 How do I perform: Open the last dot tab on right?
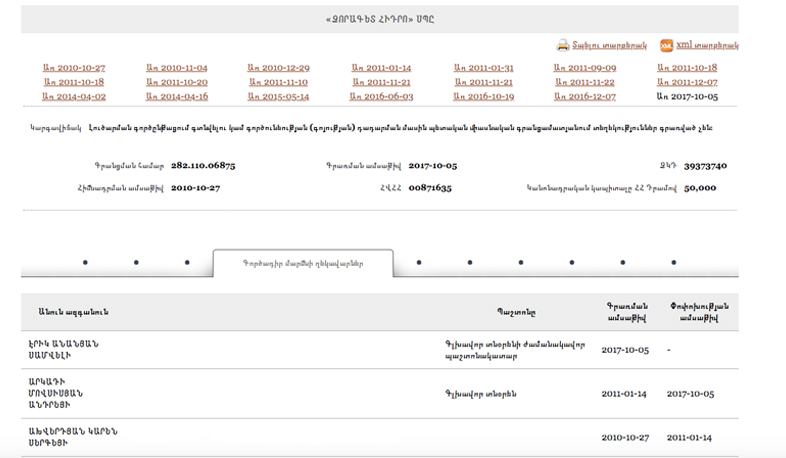coord(674,263)
